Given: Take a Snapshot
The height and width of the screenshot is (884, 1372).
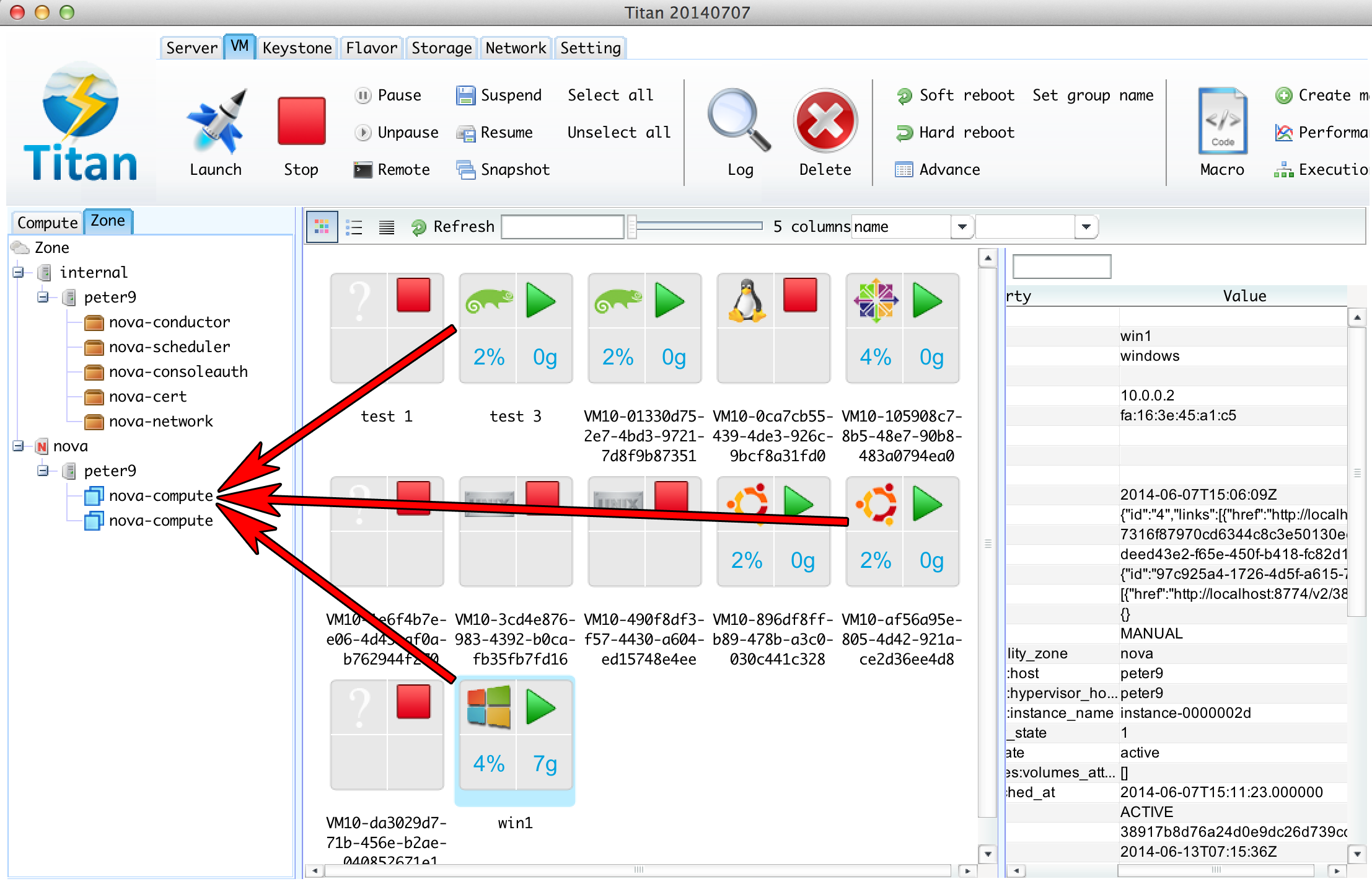Looking at the screenshot, I should click(503, 170).
